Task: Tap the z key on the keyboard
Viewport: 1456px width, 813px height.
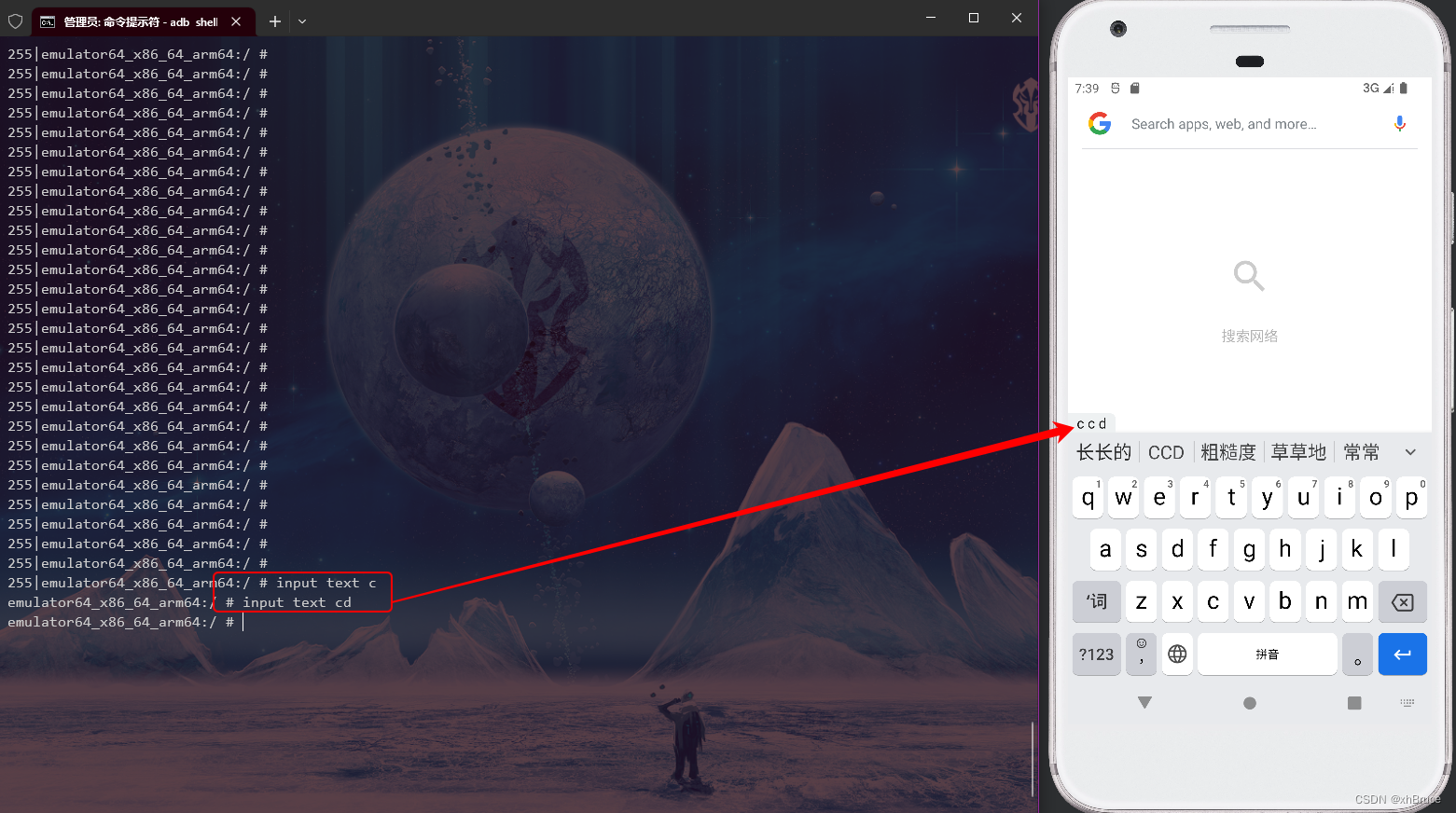Action: click(x=1142, y=601)
